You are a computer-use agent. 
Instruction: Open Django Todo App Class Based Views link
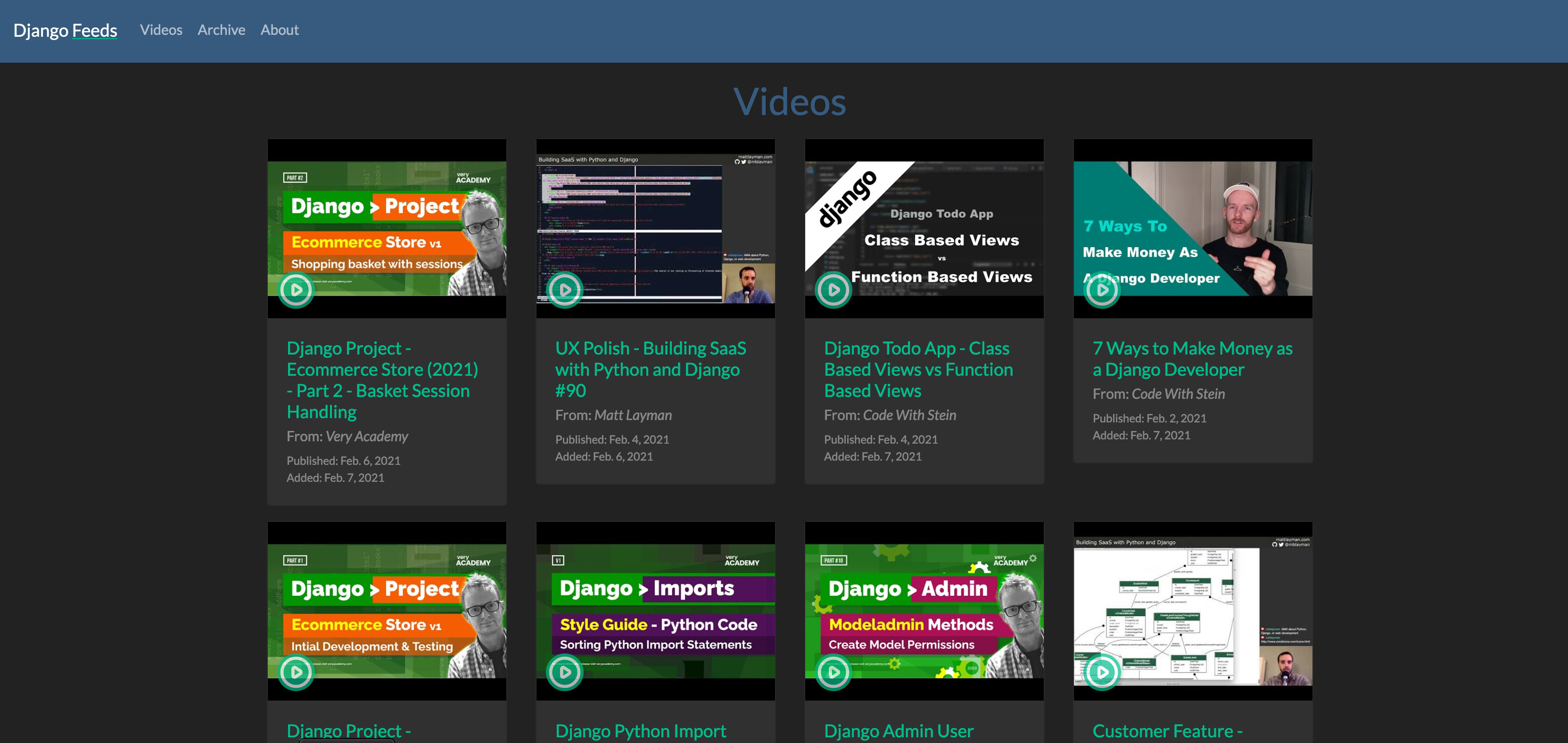(918, 369)
